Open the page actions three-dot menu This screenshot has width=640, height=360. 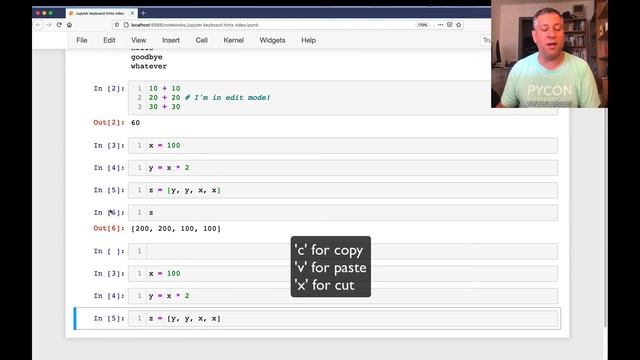pyautogui.click(x=440, y=25)
